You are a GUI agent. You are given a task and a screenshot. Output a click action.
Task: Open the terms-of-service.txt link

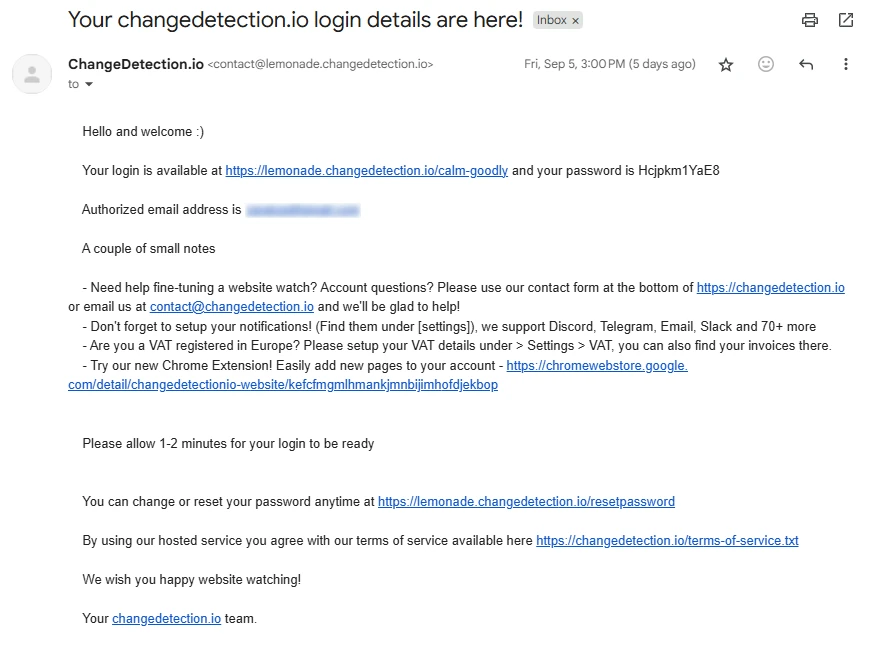tap(667, 541)
